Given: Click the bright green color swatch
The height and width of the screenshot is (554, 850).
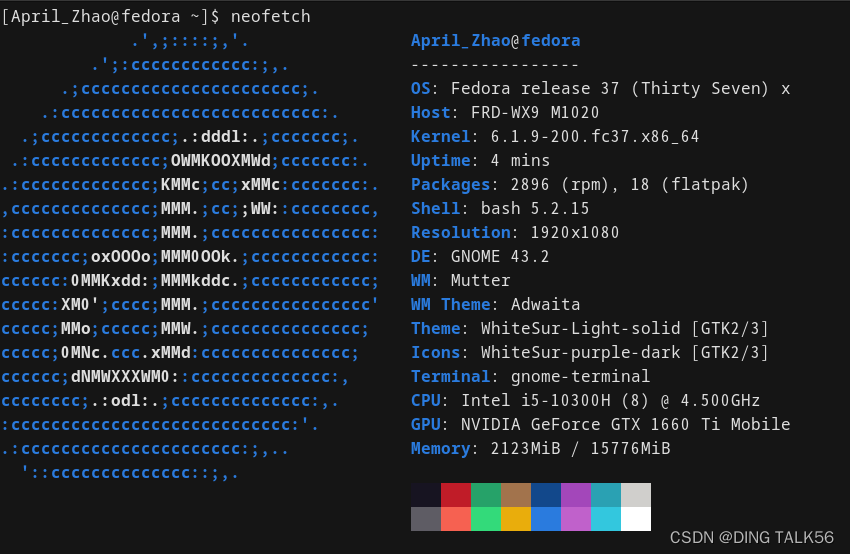Looking at the screenshot, I should 486,519.
